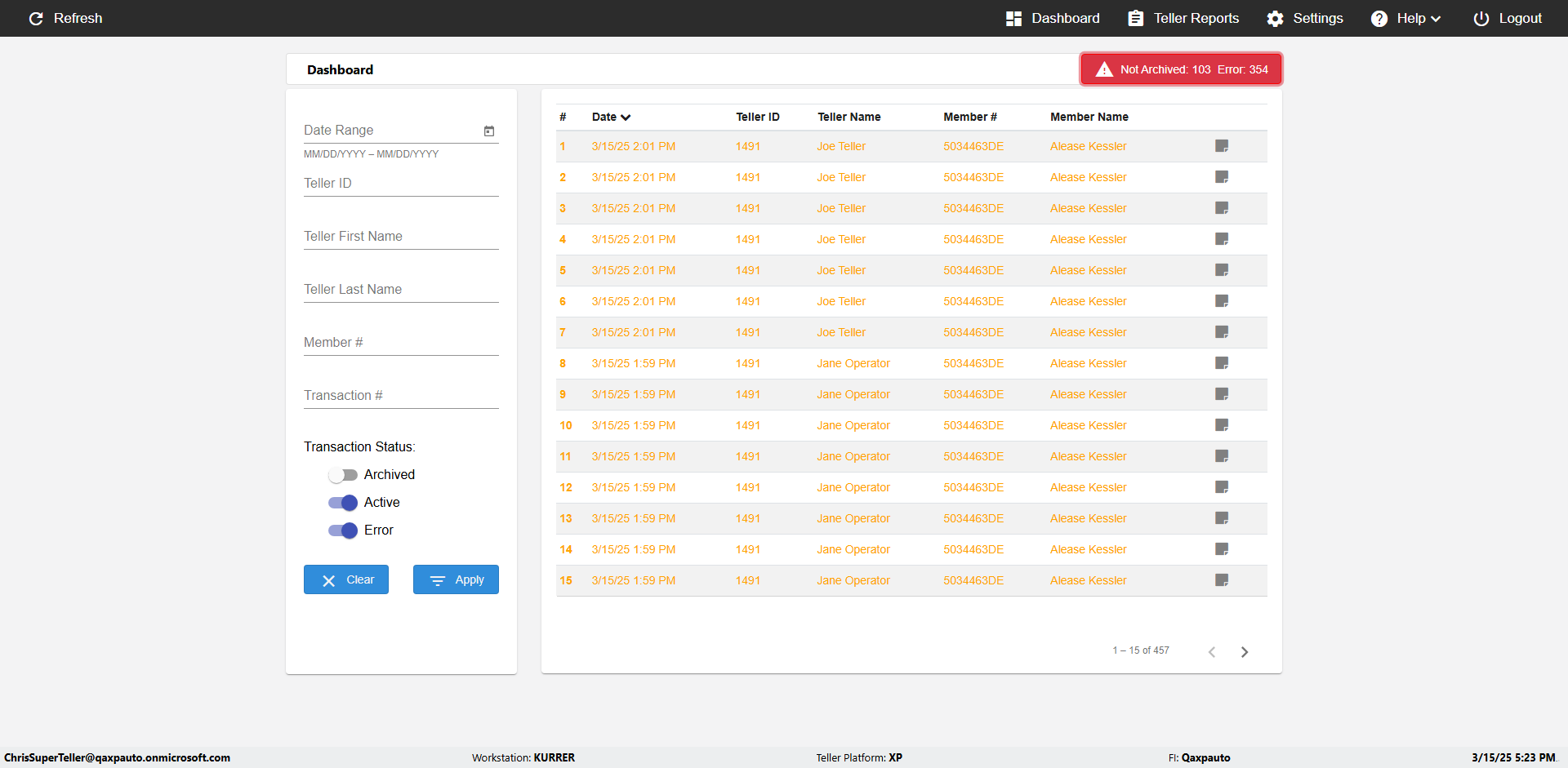The width and height of the screenshot is (1568, 768).
Task: Enable the Archived status toggle
Action: 343,475
